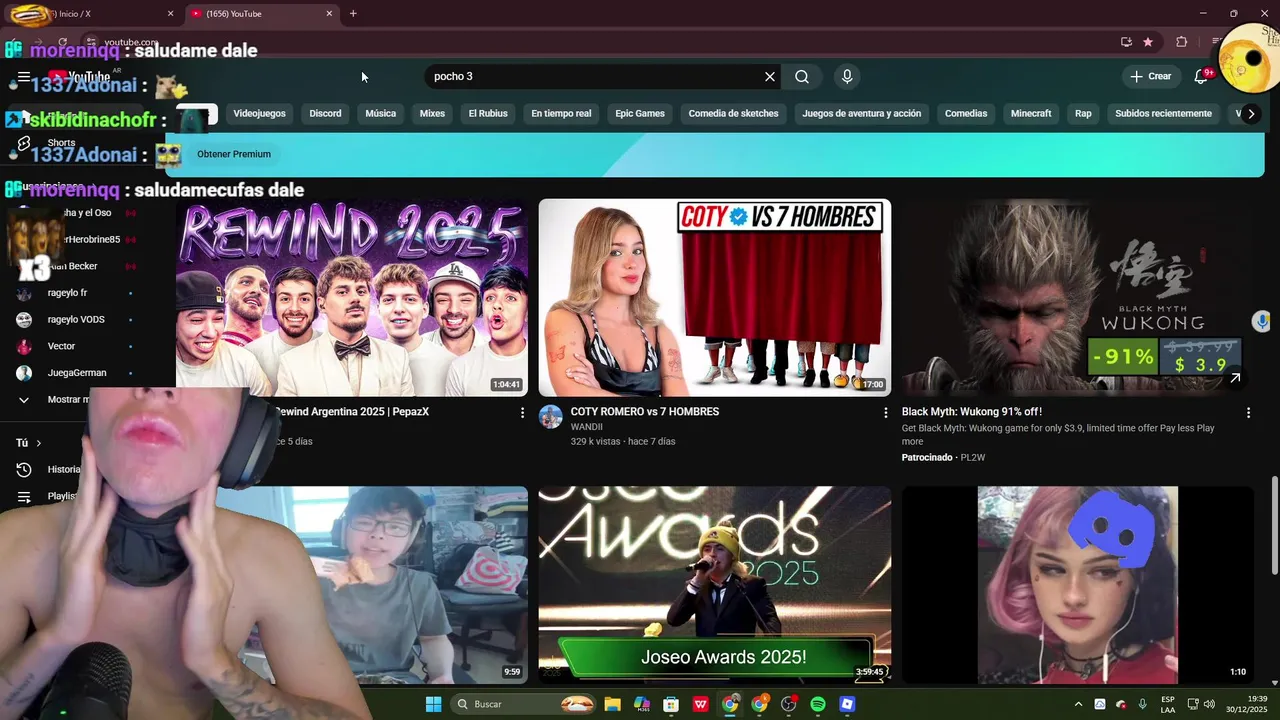Select the Subidos recientemente chip
This screenshot has height=720, width=1280.
pyautogui.click(x=1163, y=113)
